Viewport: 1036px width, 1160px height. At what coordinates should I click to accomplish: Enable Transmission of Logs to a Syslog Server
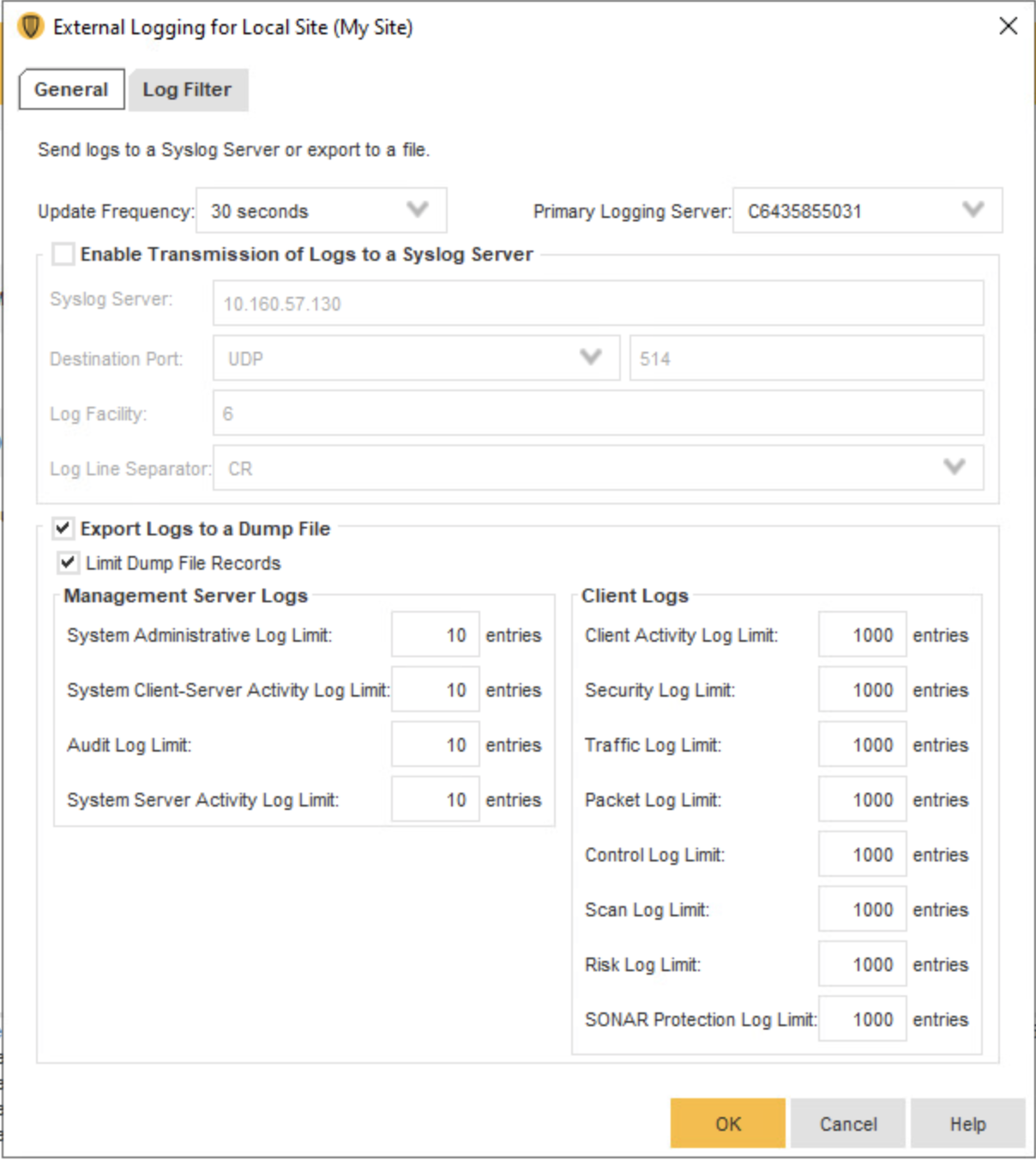pyautogui.click(x=63, y=254)
